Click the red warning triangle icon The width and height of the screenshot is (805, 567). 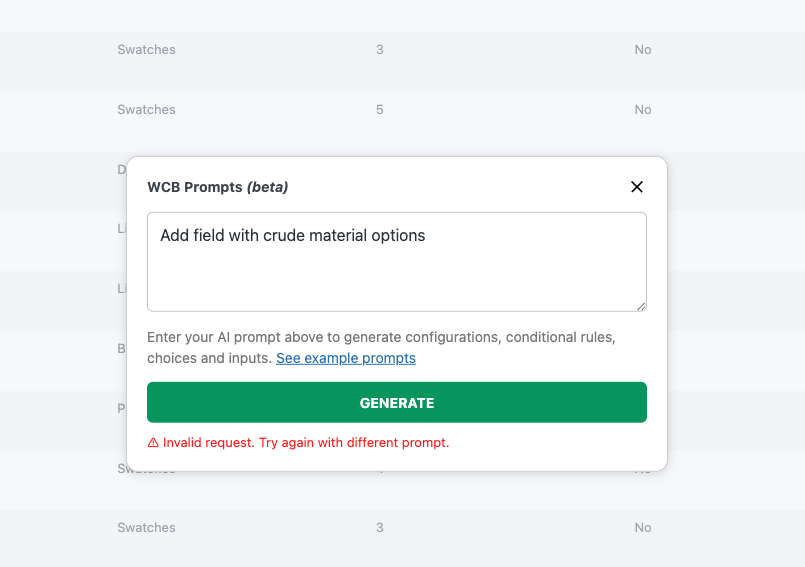[153, 443]
